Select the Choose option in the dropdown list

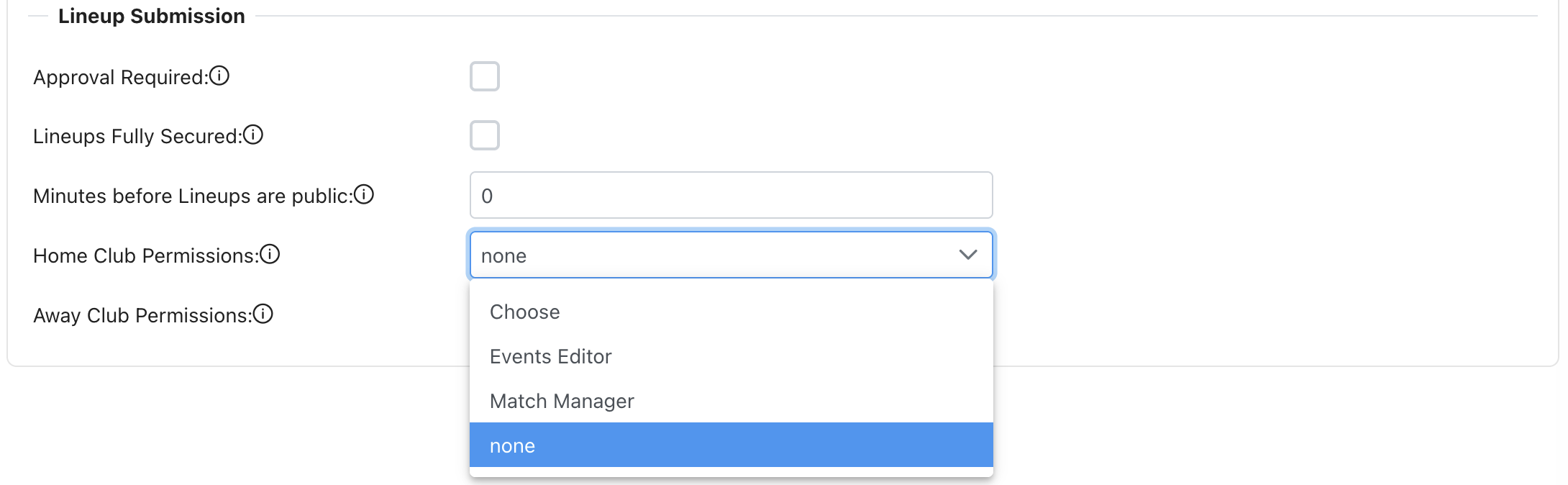(525, 312)
